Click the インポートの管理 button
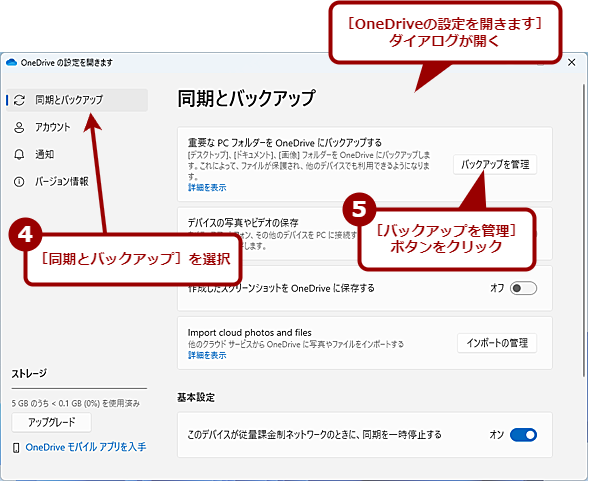589x482 pixels. click(x=497, y=343)
